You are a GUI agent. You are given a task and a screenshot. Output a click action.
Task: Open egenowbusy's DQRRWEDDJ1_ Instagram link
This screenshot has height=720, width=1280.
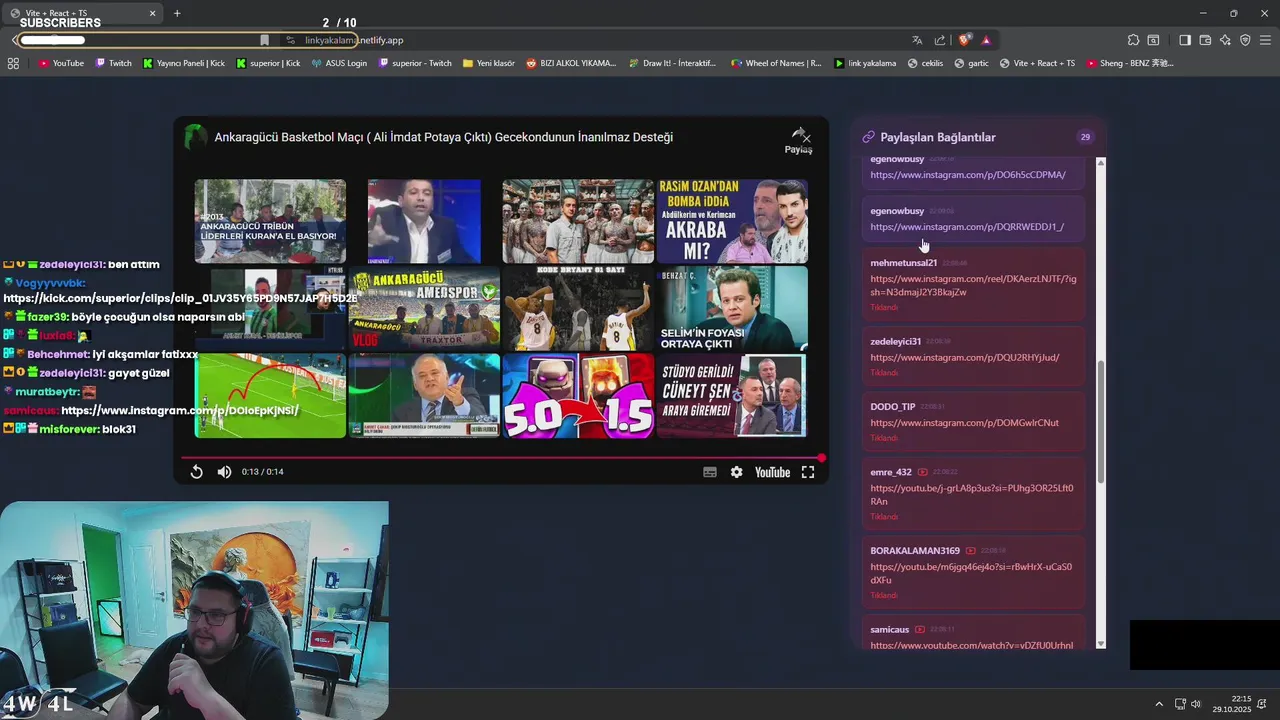pos(967,227)
